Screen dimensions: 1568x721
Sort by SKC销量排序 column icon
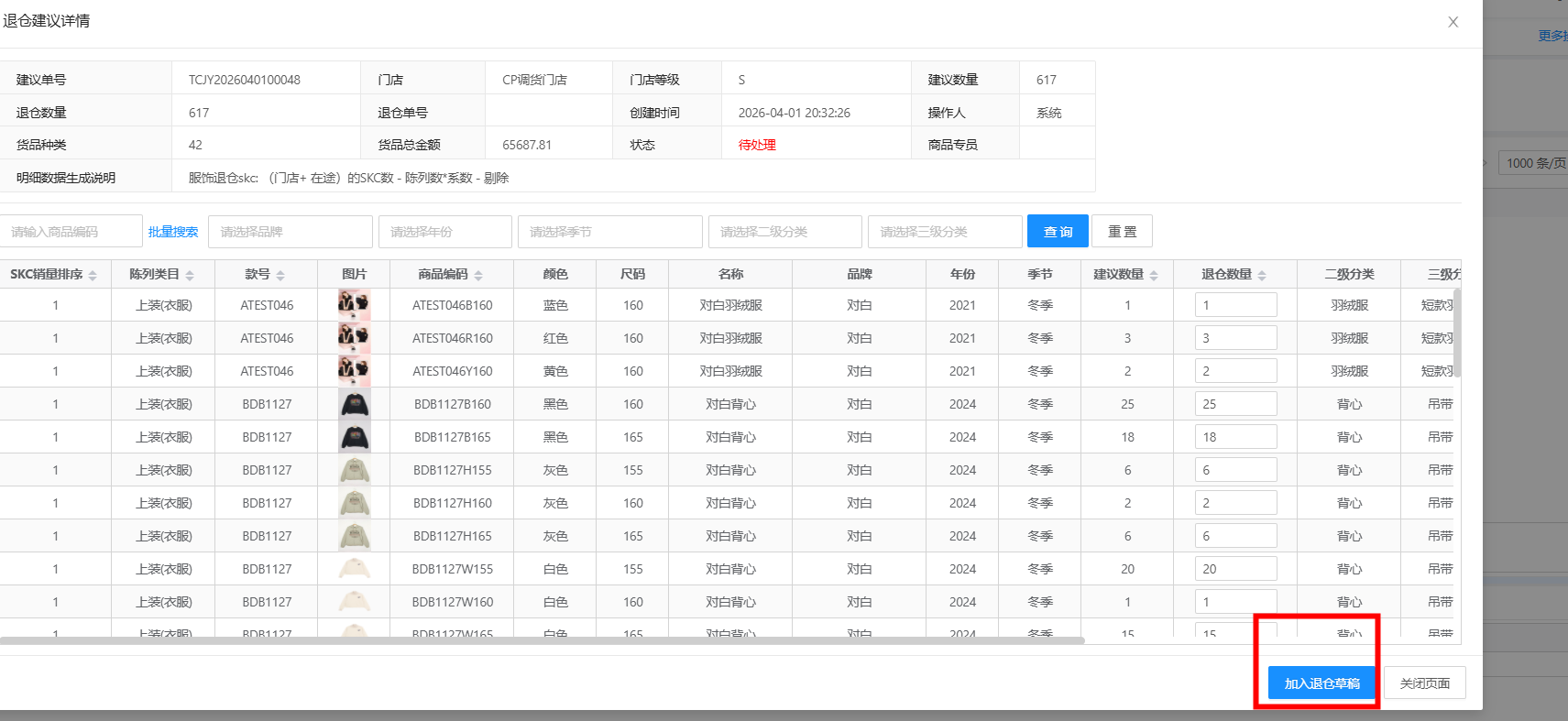pos(93,275)
